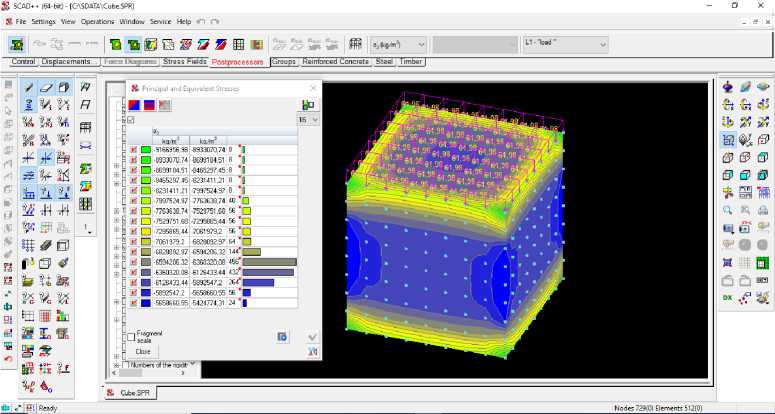Click the color isofield icon in narrow left column

[x=86, y=187]
